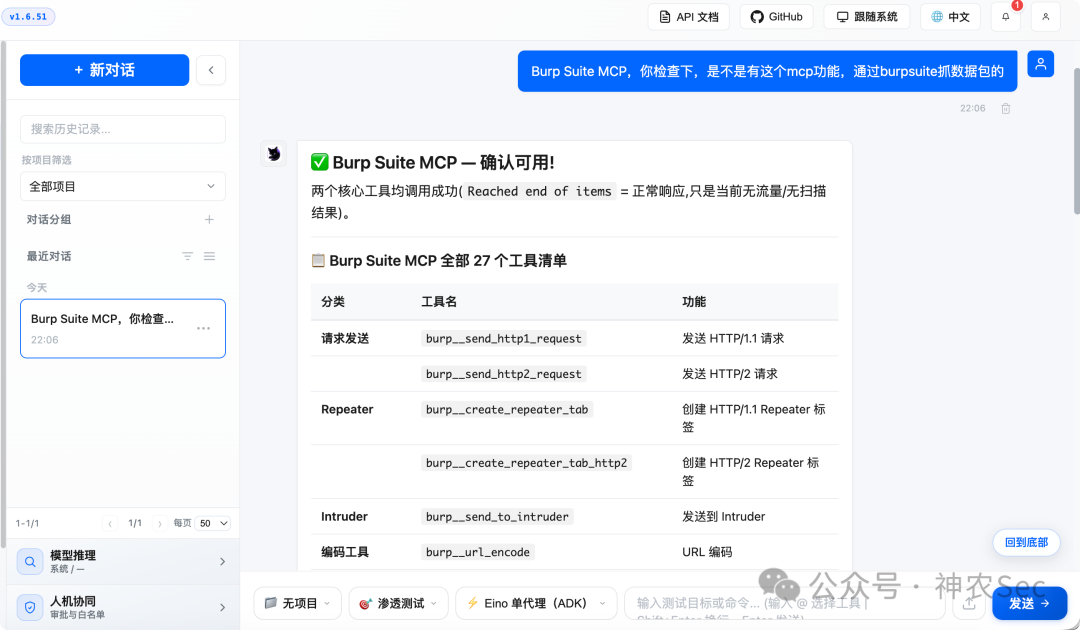Collapse the sidebar with the left chevron button
The height and width of the screenshot is (630, 1080).
click(211, 70)
